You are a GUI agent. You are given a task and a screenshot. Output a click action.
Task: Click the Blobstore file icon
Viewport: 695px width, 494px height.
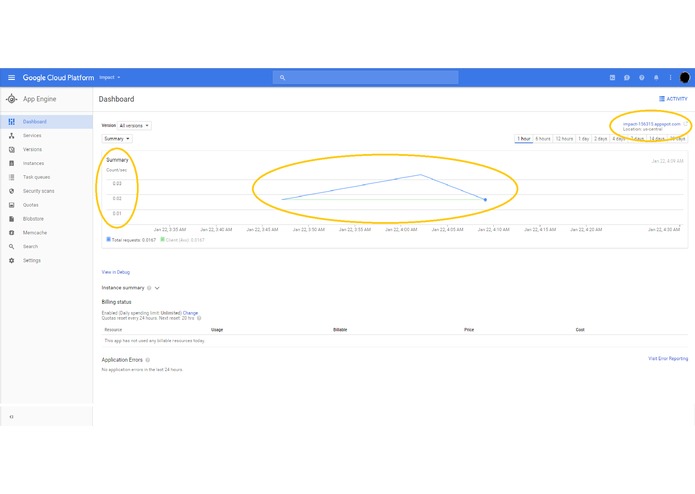coord(12,219)
